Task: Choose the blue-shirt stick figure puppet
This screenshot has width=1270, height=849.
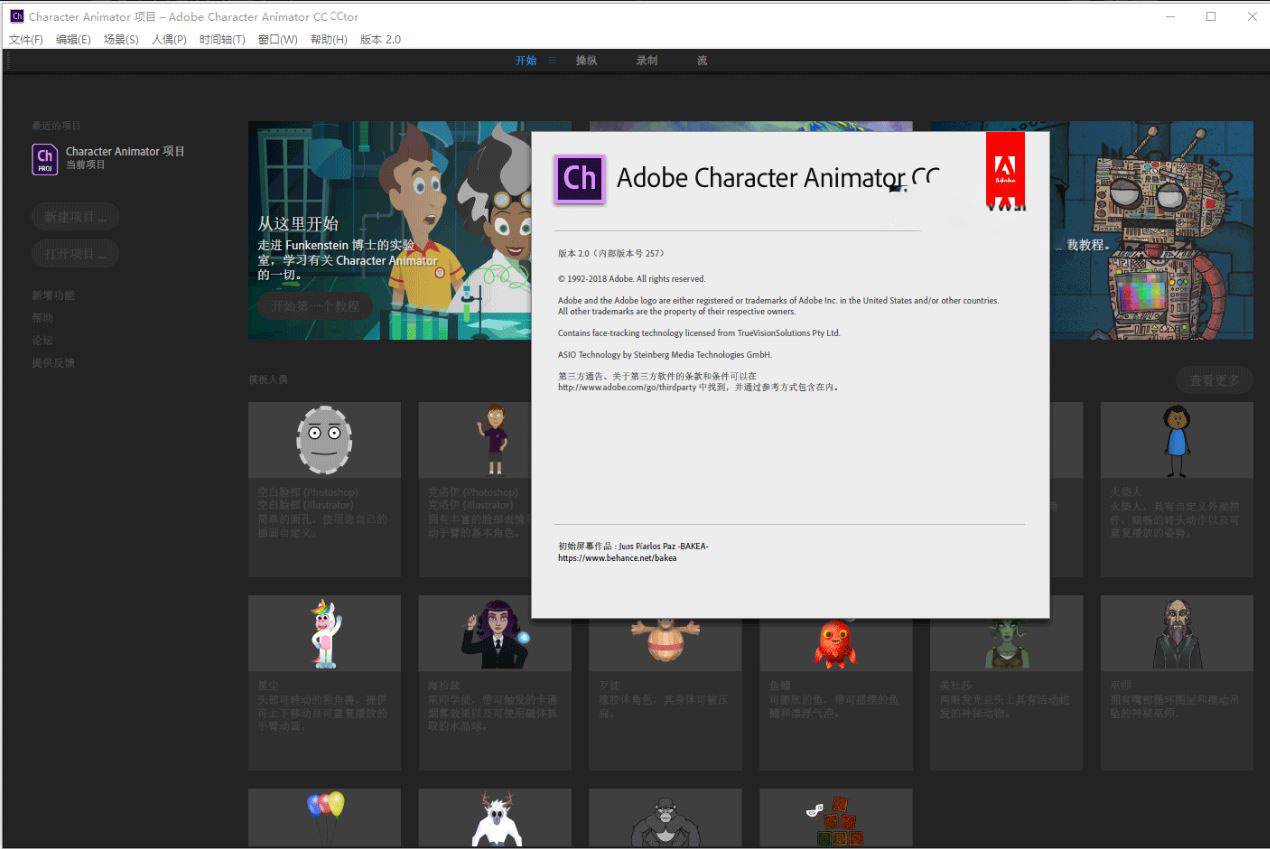Action: [x=1176, y=439]
